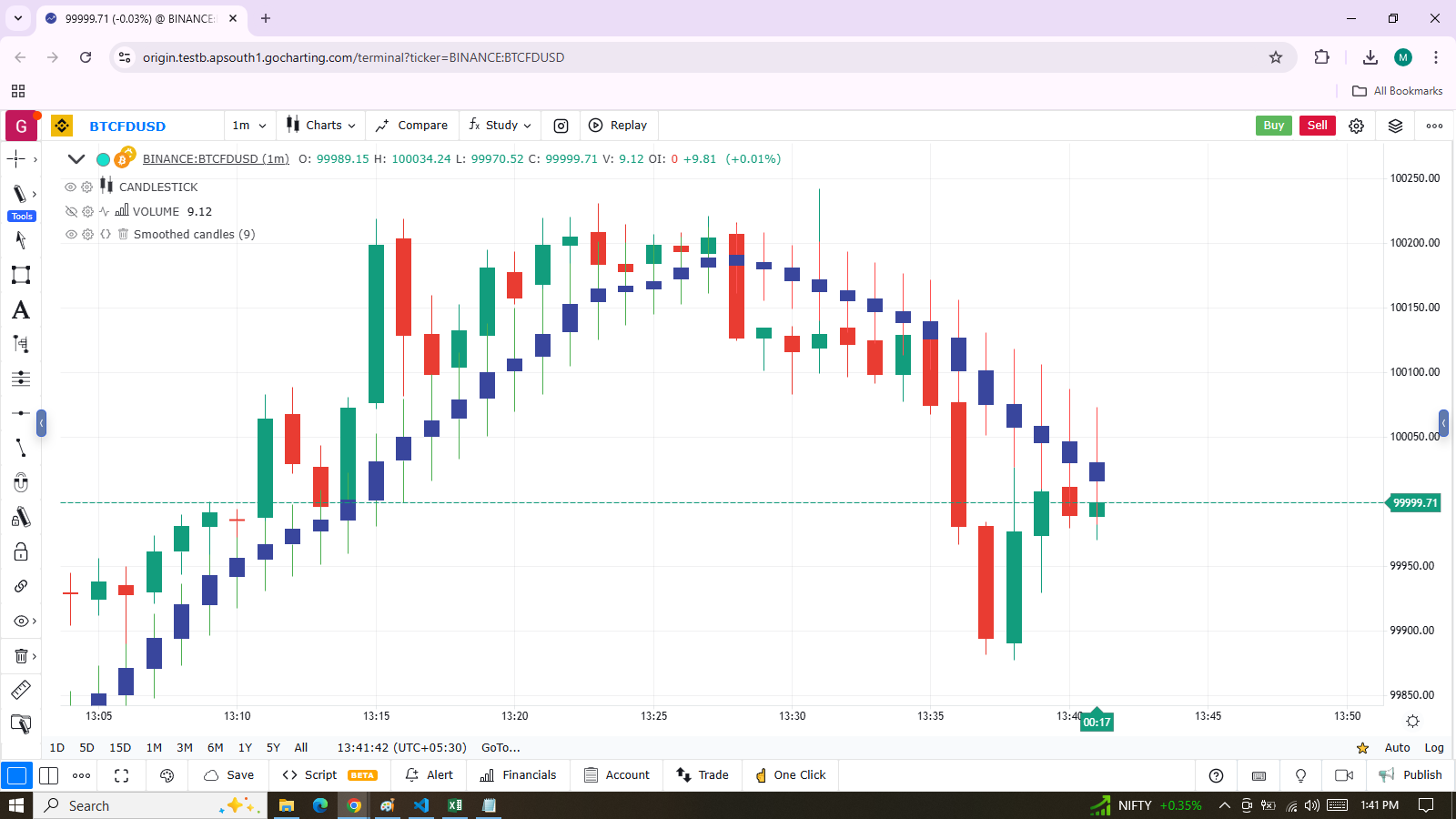Viewport: 1456px width, 819px height.
Task: Hide the CANDLESTICK series using eye icon
Action: [x=70, y=187]
